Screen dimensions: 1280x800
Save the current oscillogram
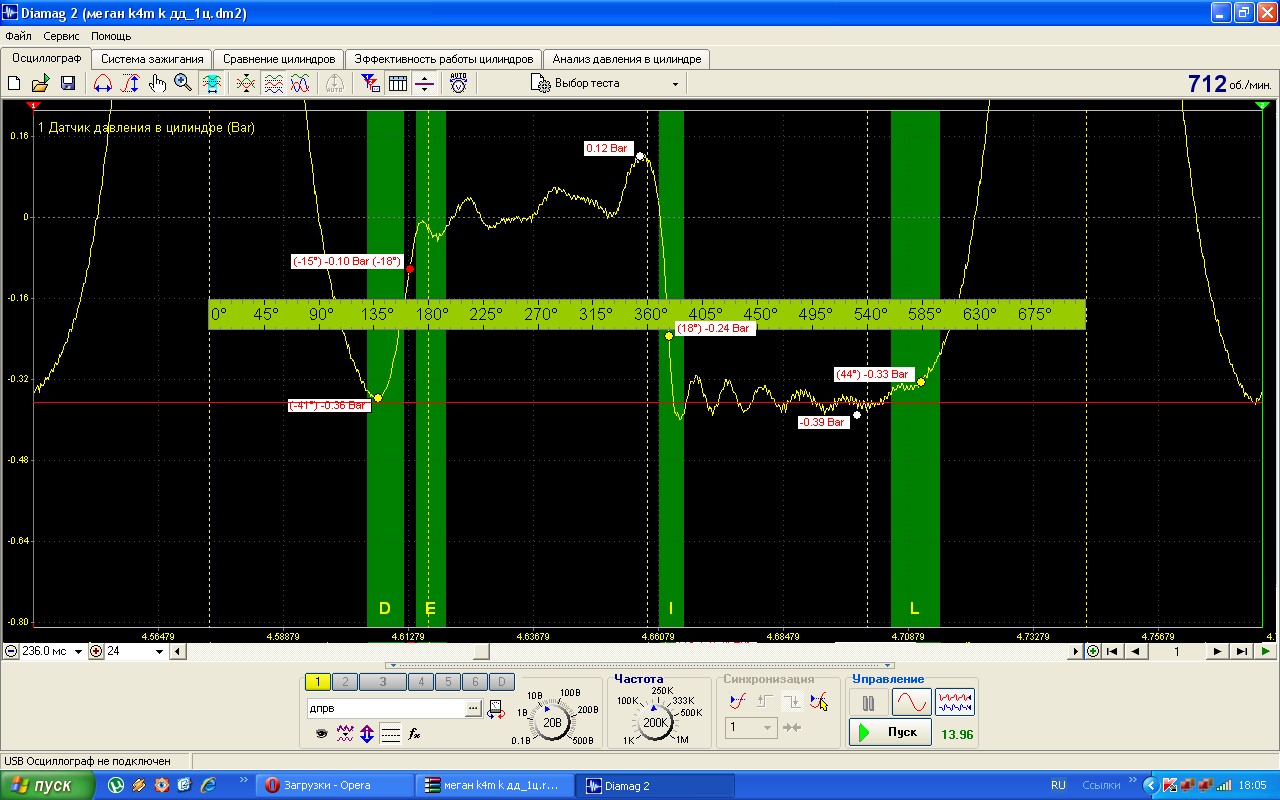[x=68, y=84]
